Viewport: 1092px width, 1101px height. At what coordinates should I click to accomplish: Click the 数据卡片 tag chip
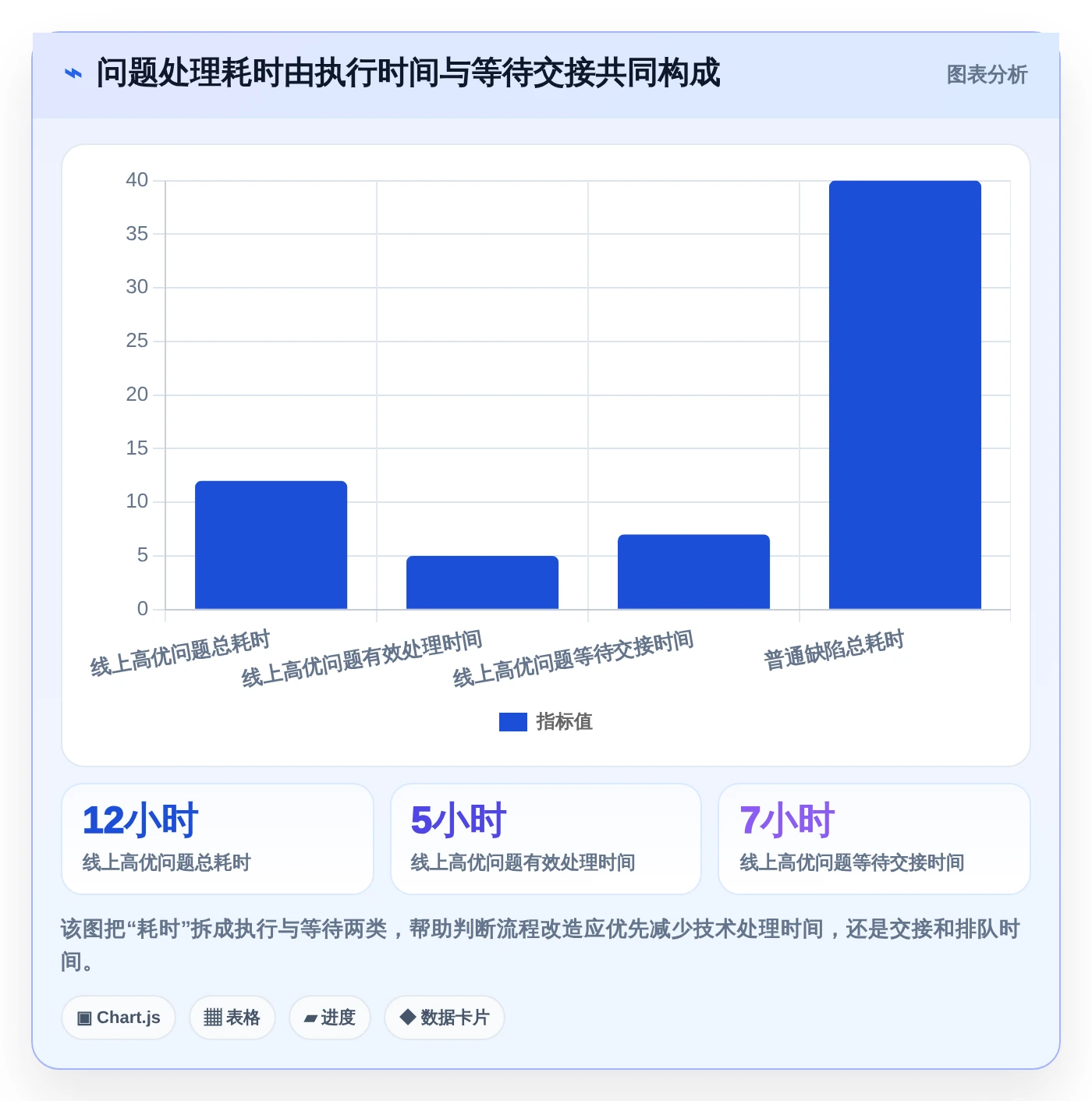pyautogui.click(x=445, y=1018)
